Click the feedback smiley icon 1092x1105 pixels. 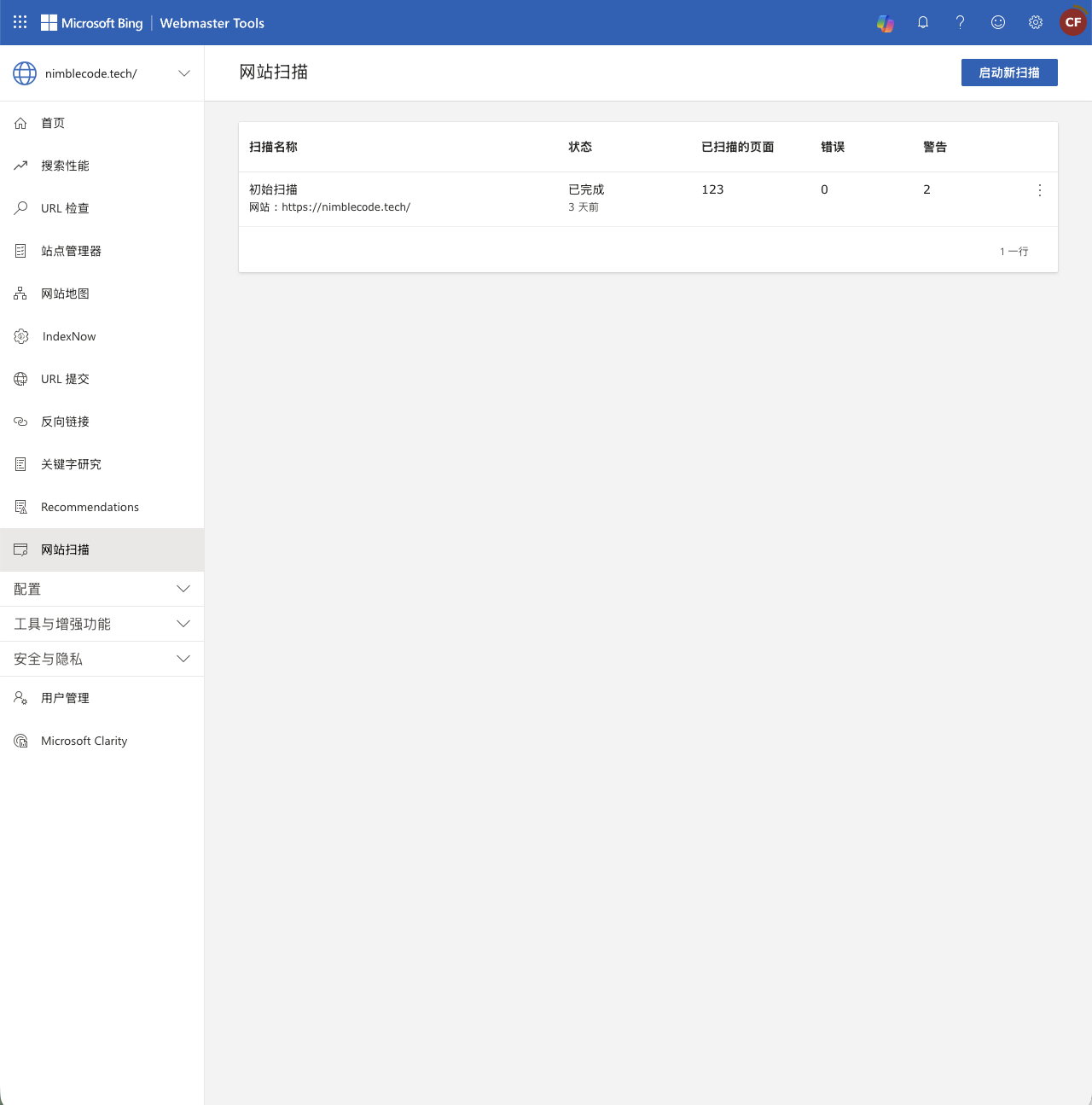(x=998, y=23)
